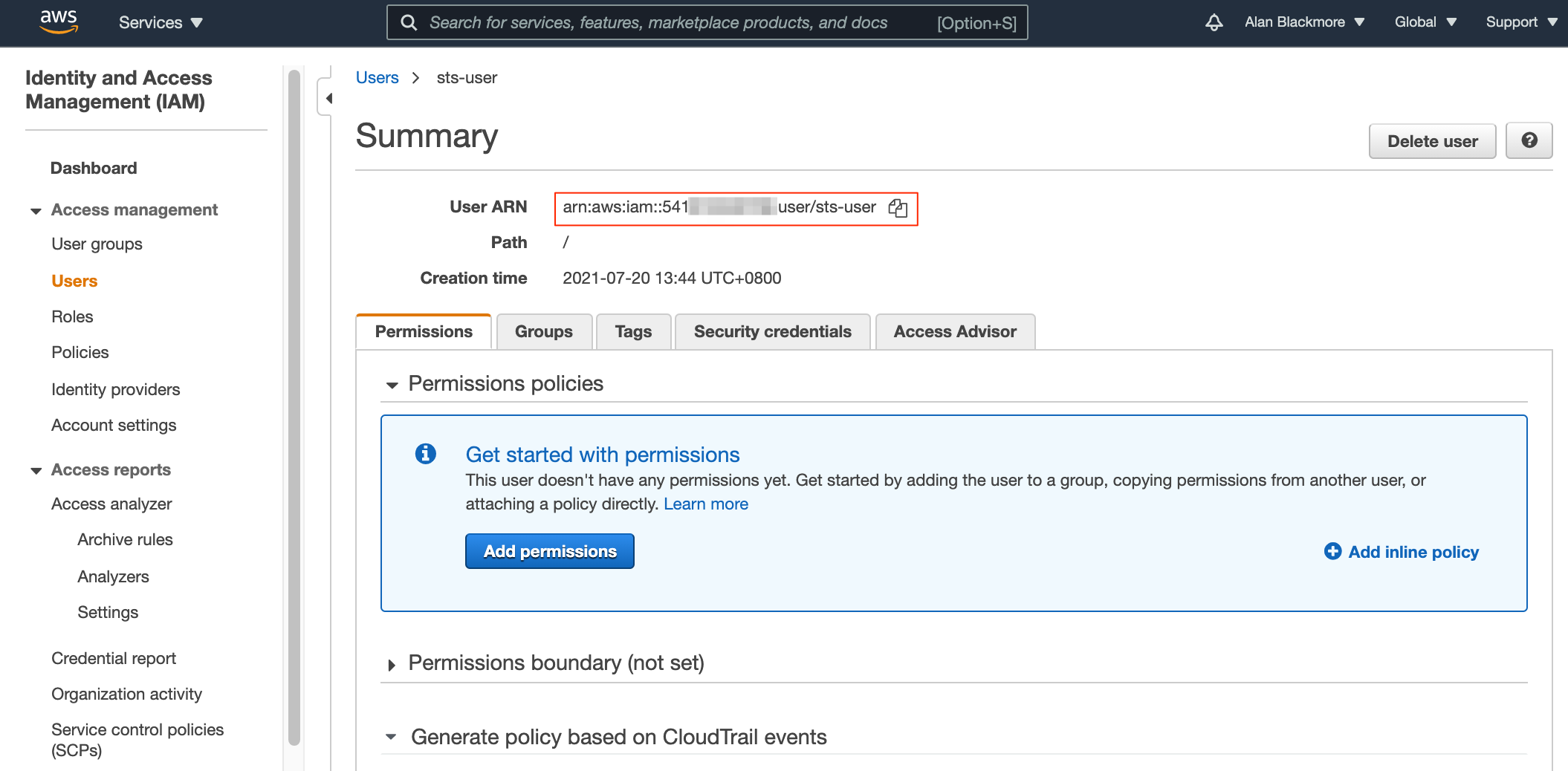The height and width of the screenshot is (771, 1568).
Task: Expand the Services menu
Action: (160, 22)
